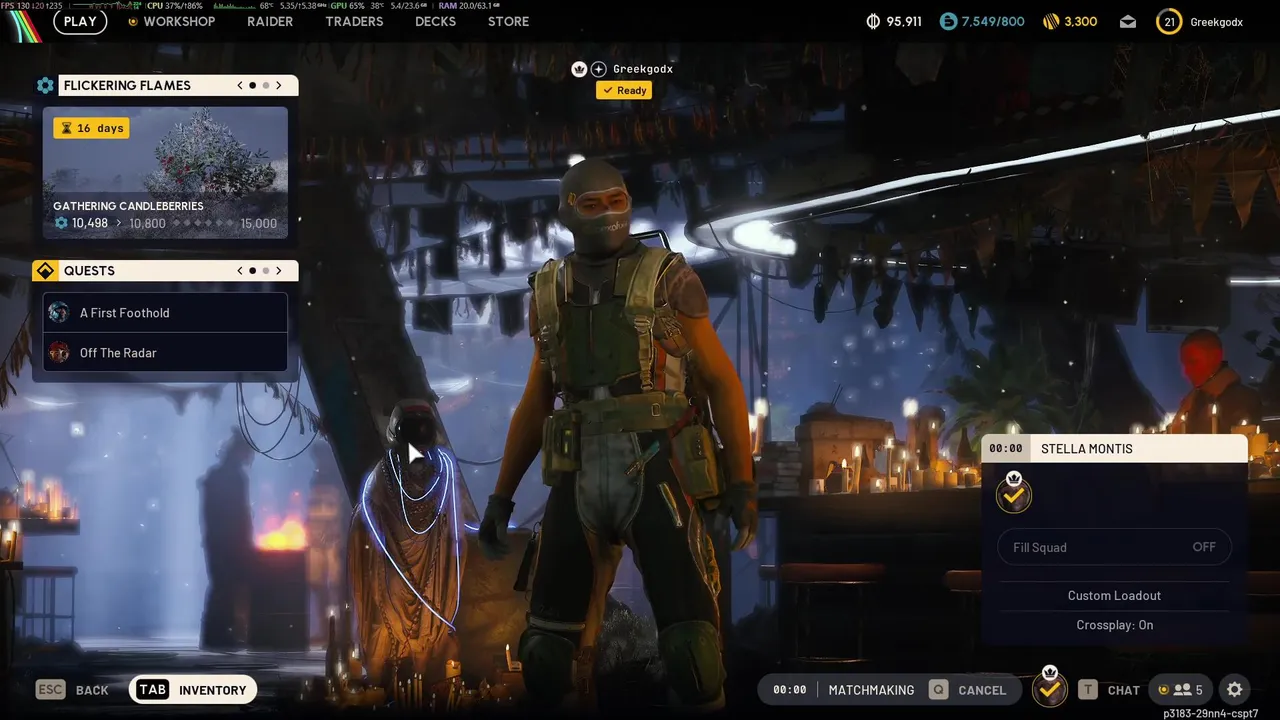Cancel matchmaking with the CANCEL button
This screenshot has width=1280, height=720.
point(982,690)
